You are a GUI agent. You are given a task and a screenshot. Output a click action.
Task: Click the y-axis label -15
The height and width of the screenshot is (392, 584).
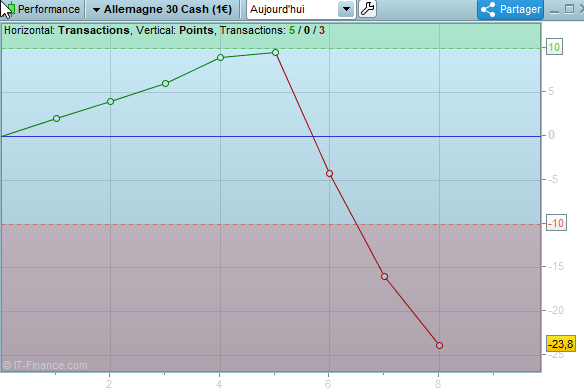click(x=556, y=266)
